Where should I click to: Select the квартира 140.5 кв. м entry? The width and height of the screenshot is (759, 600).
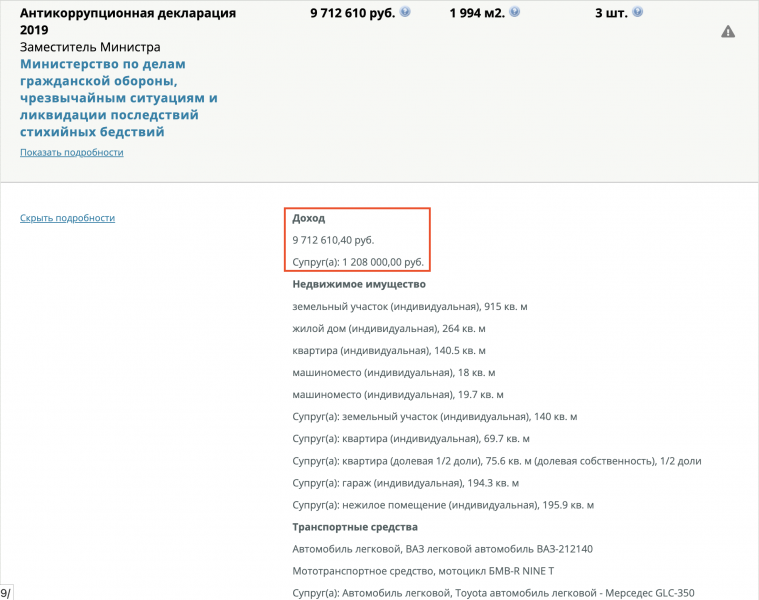(389, 351)
